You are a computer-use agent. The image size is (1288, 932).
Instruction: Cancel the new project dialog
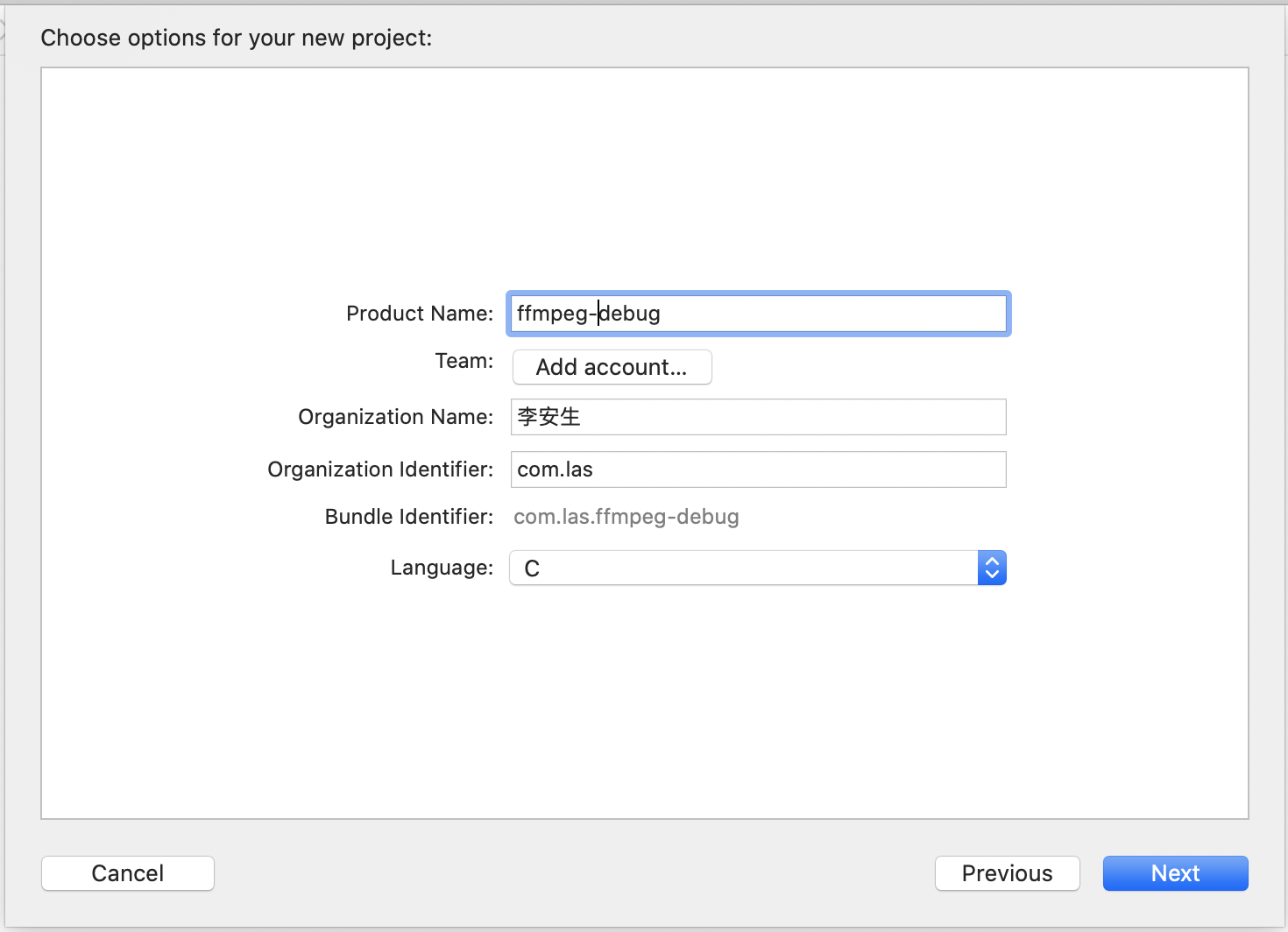pyautogui.click(x=128, y=873)
